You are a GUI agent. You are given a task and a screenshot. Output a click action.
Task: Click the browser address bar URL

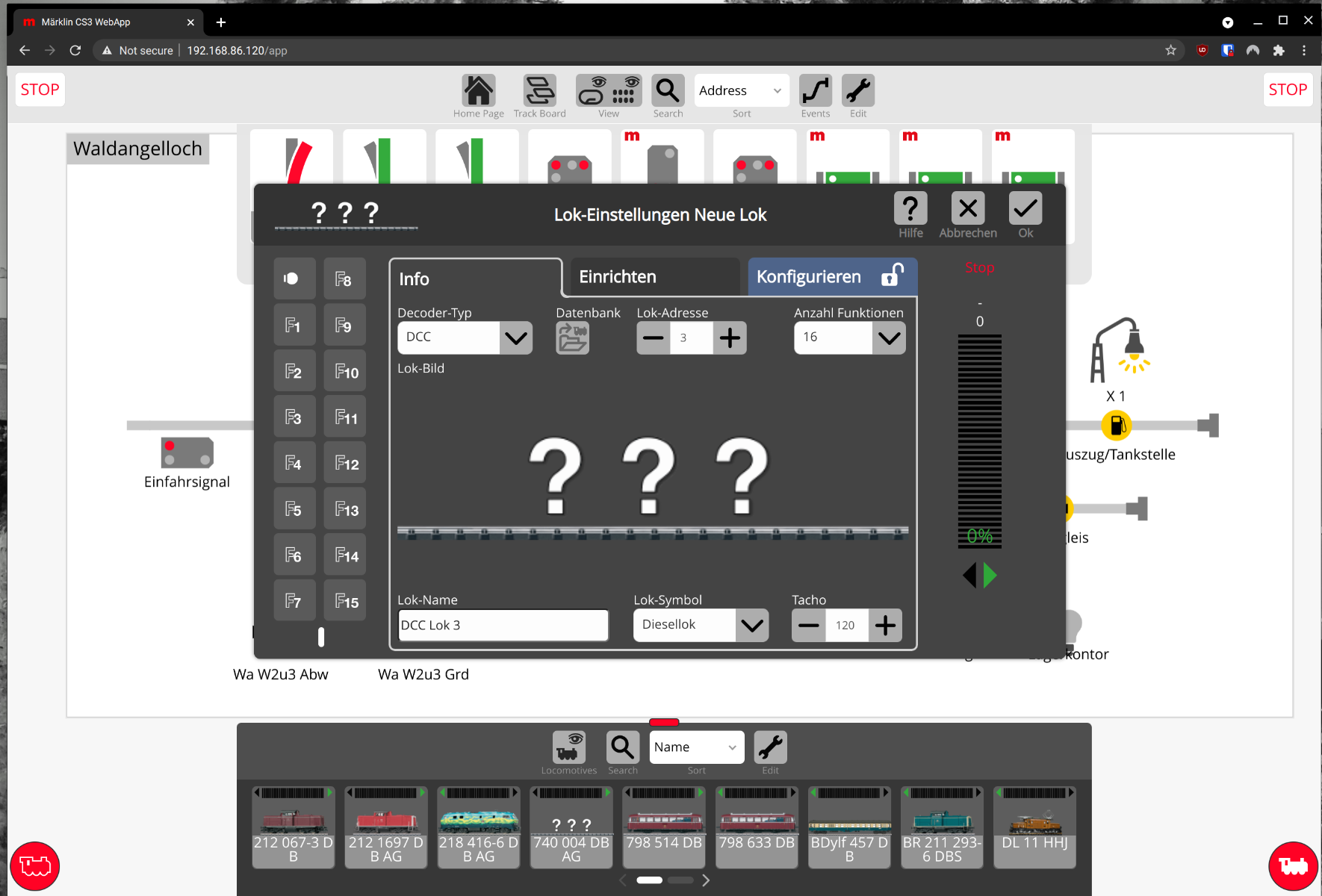pyautogui.click(x=237, y=51)
